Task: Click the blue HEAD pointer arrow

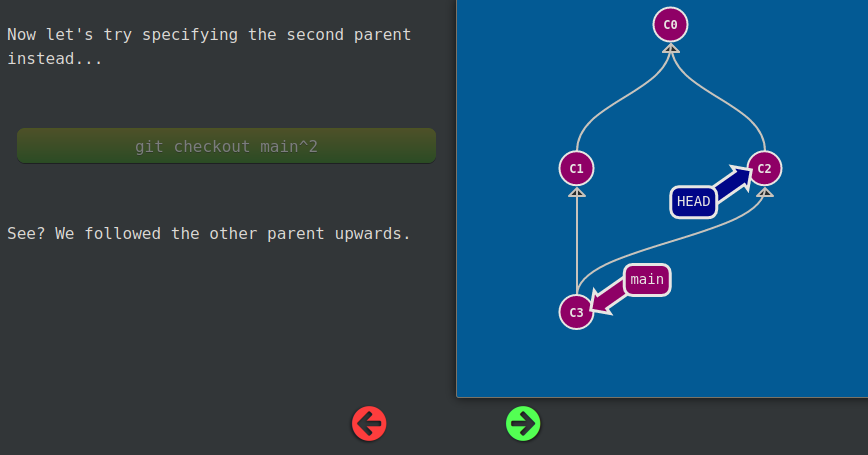Action: coord(734,183)
